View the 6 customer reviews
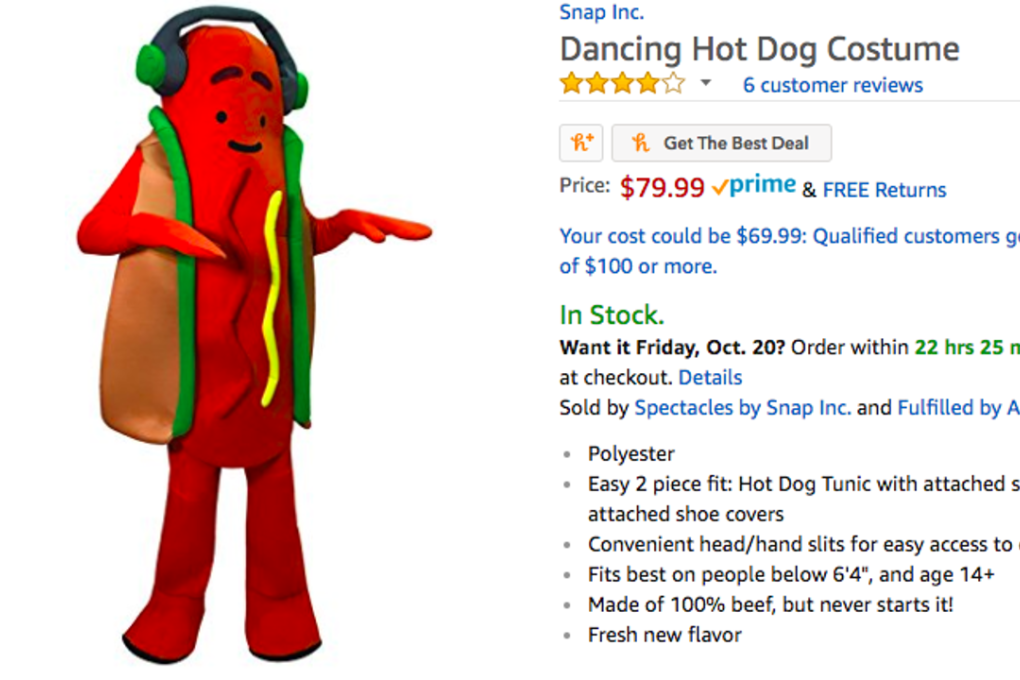Viewport: 1020px width, 680px height. point(832,85)
